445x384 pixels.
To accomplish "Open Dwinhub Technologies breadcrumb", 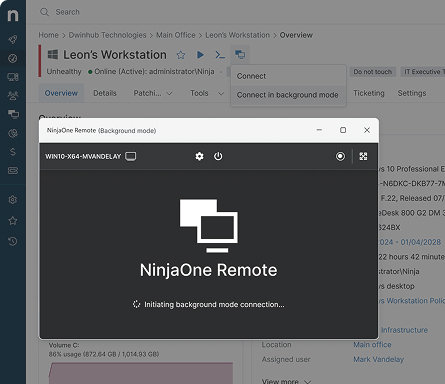I will (x=107, y=35).
